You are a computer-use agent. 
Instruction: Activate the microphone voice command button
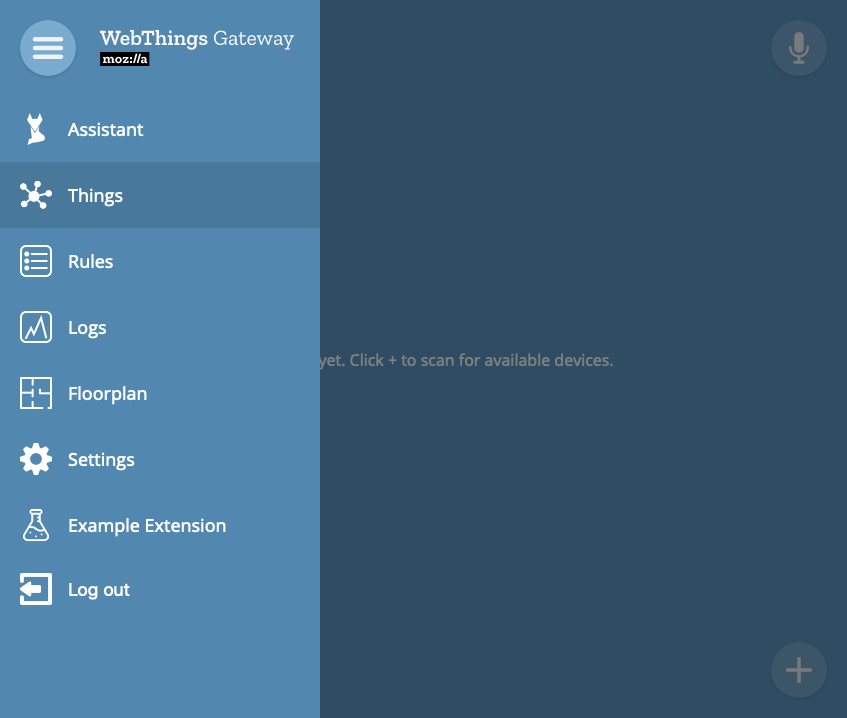(x=798, y=48)
